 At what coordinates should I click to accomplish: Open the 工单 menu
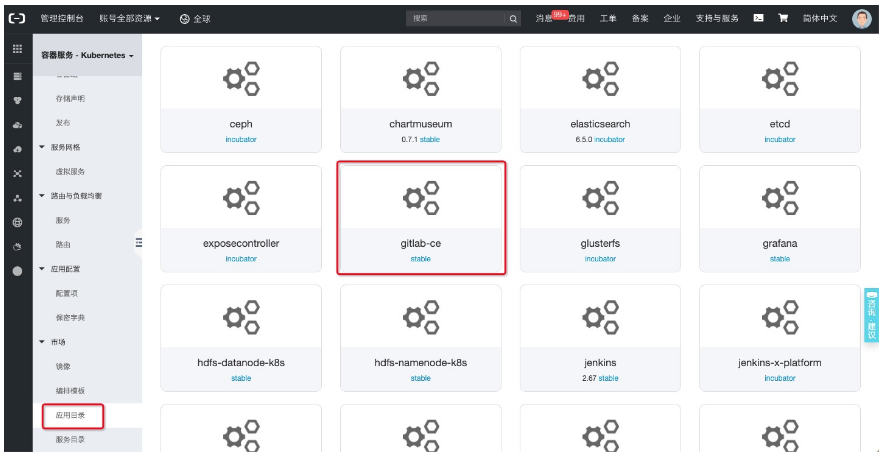[x=608, y=19]
